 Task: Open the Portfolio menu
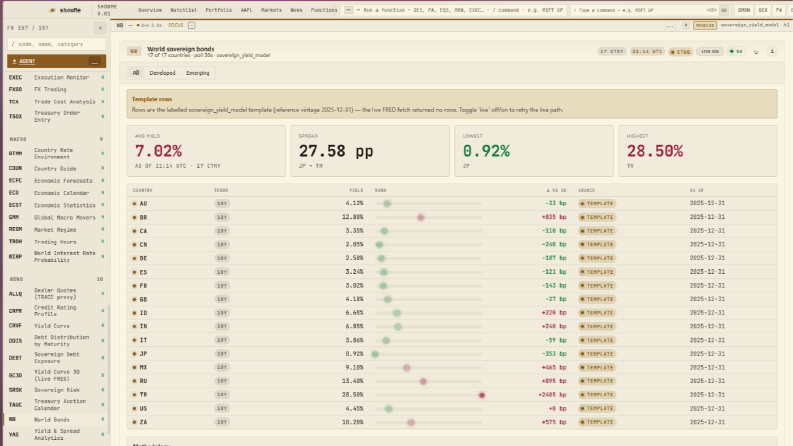pyautogui.click(x=218, y=10)
